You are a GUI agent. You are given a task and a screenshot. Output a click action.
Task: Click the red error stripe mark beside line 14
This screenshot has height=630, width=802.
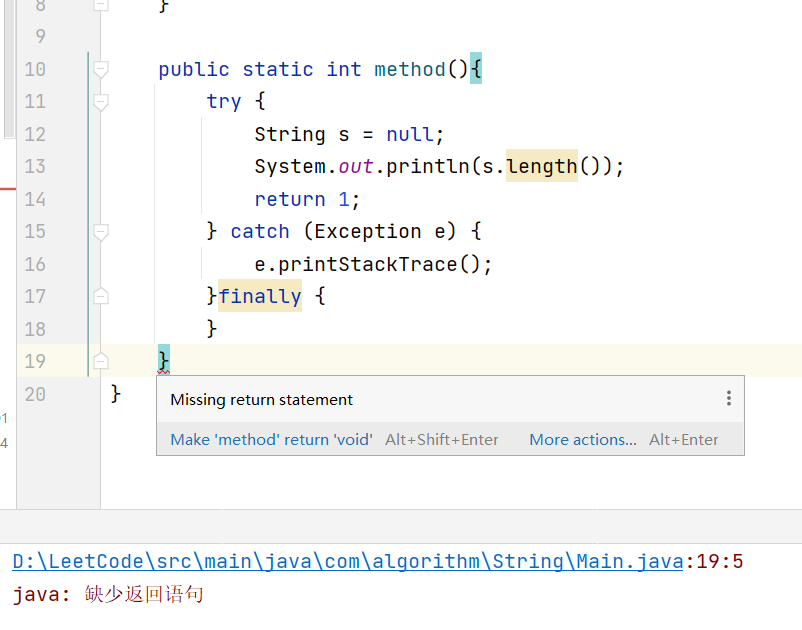coord(8,189)
